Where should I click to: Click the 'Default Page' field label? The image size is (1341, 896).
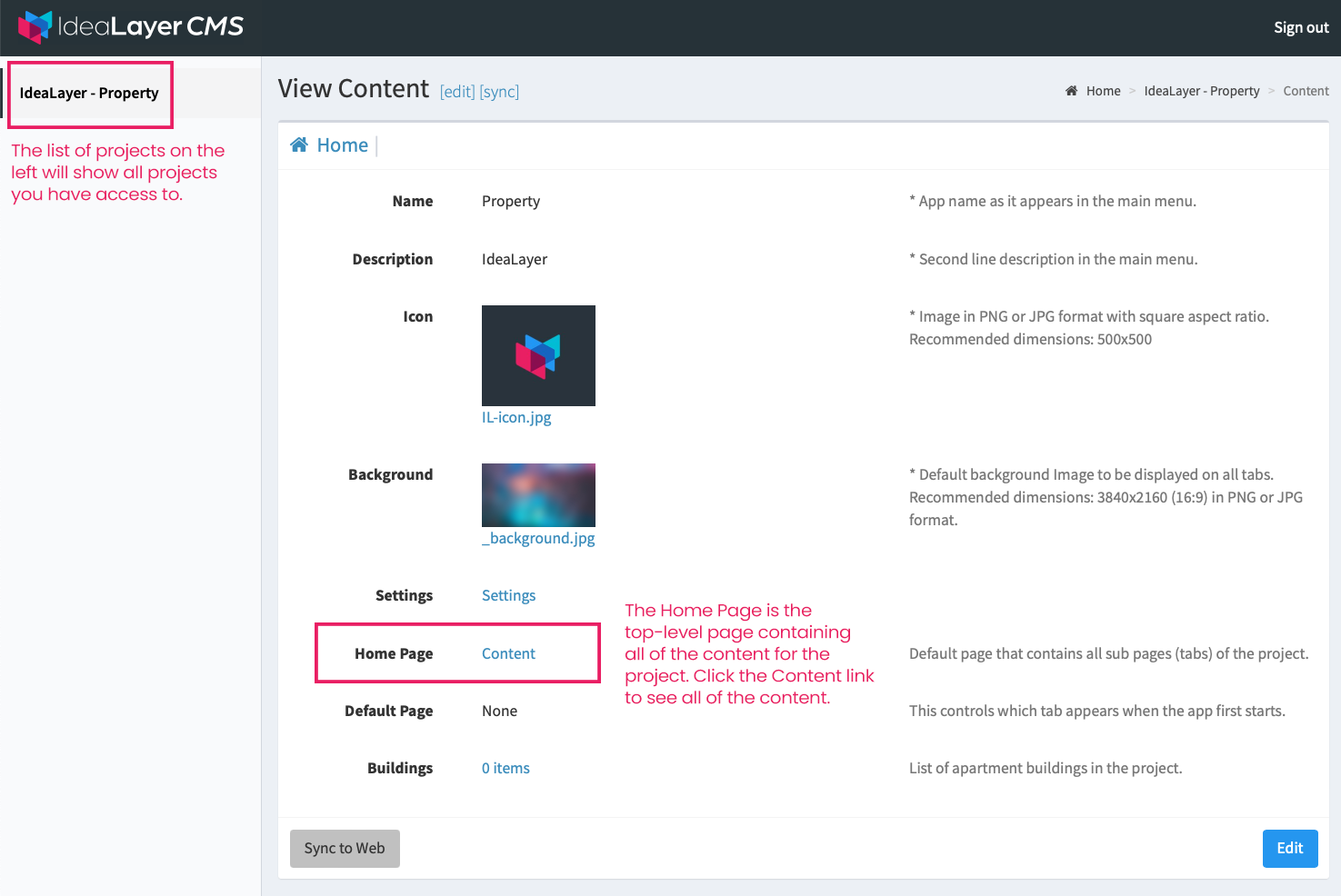pos(389,711)
